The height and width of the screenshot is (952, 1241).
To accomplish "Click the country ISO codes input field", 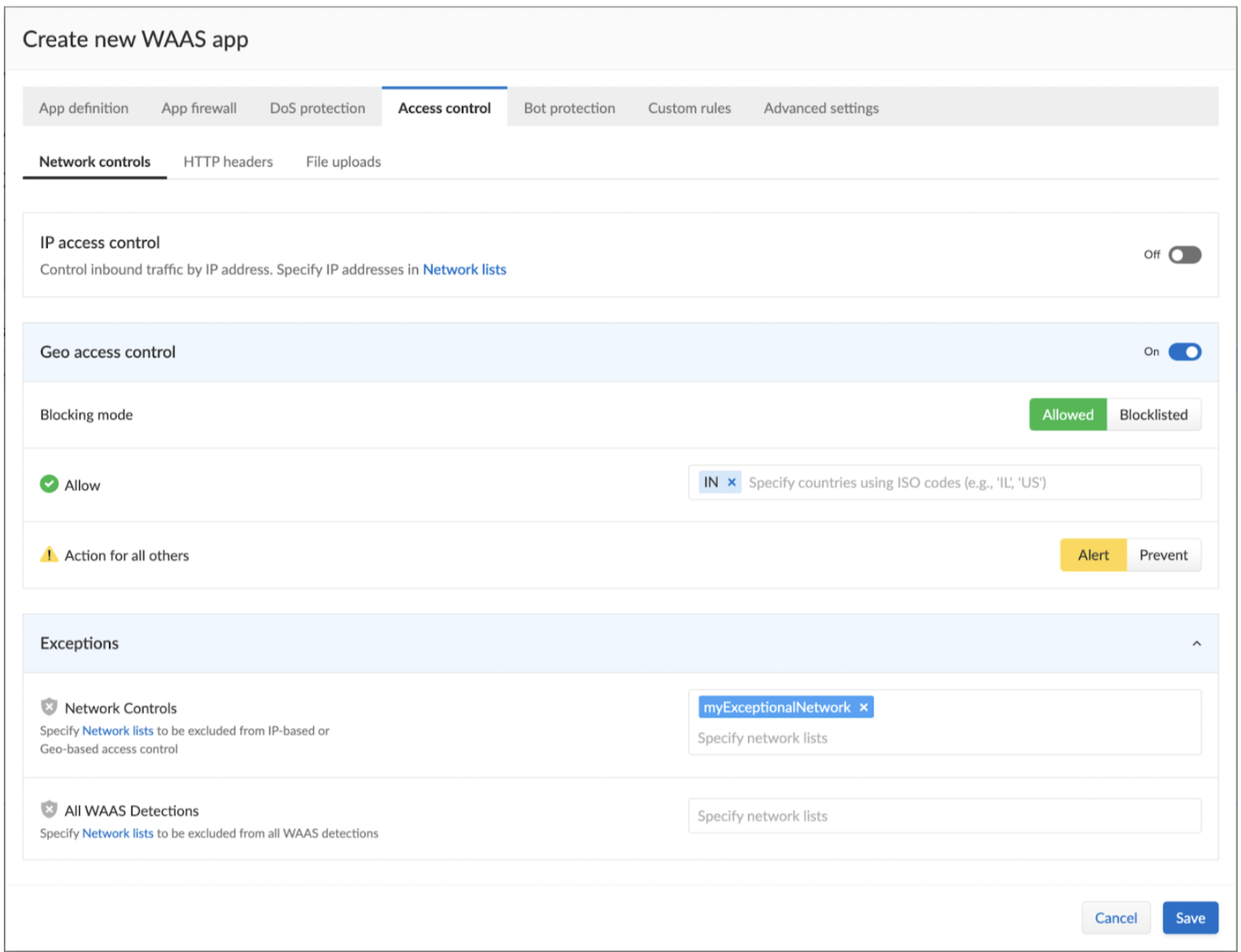I will 944,482.
